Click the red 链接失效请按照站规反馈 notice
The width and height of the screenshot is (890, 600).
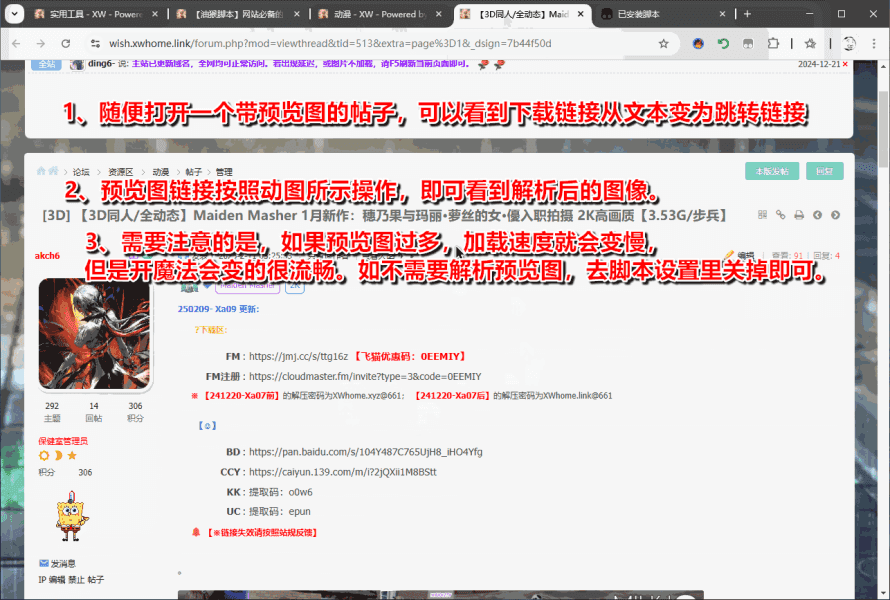click(x=262, y=532)
